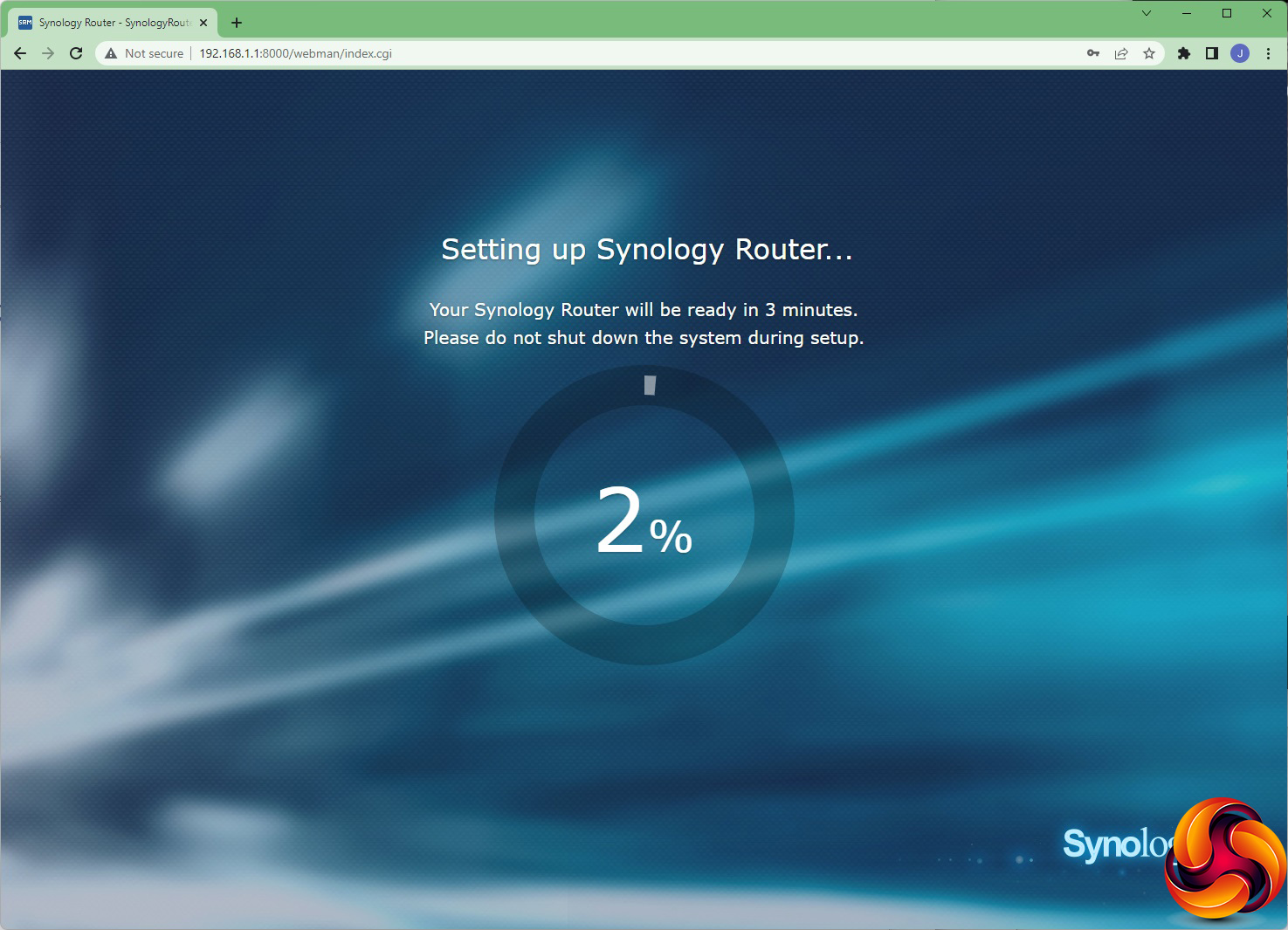Click the 'ready in 3 minutes' message
The height and width of the screenshot is (930, 1288).
(644, 310)
